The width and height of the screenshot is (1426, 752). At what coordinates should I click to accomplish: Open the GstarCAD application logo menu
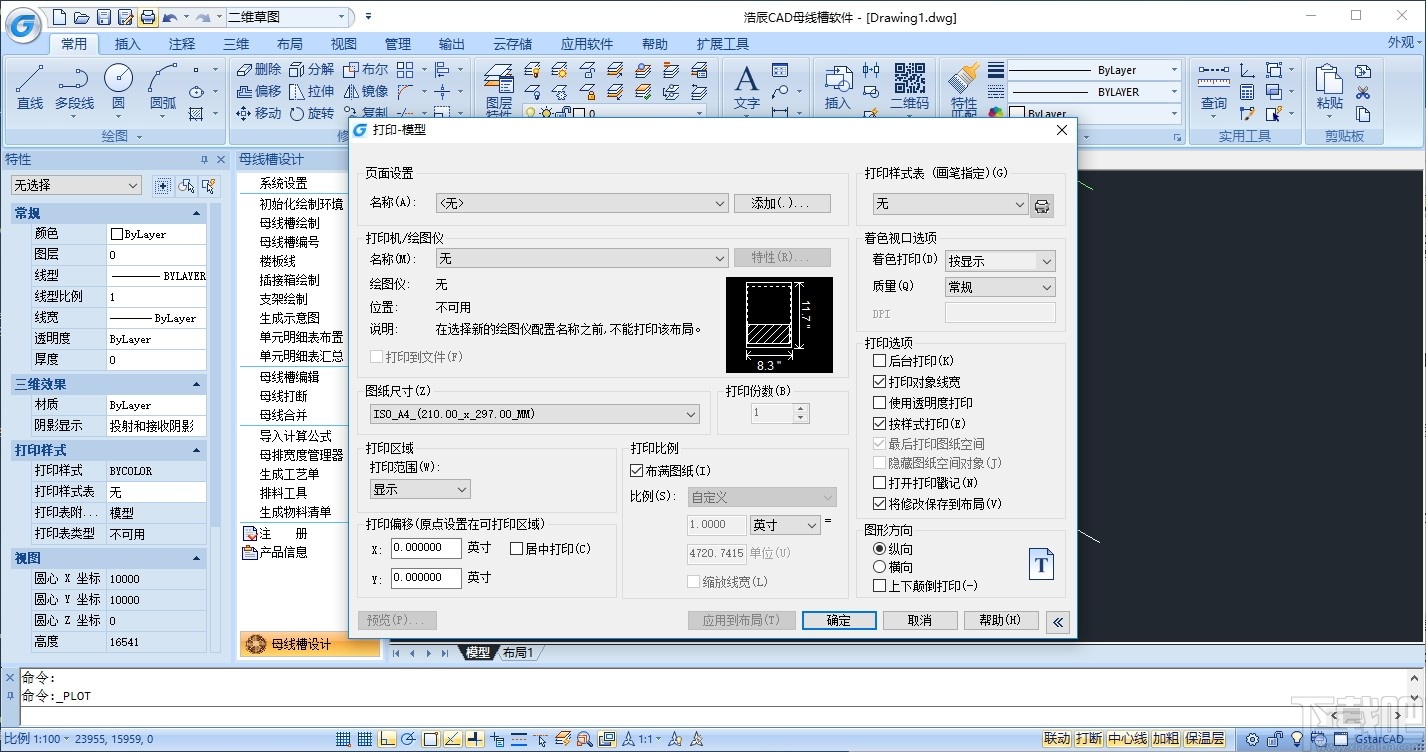[x=22, y=24]
